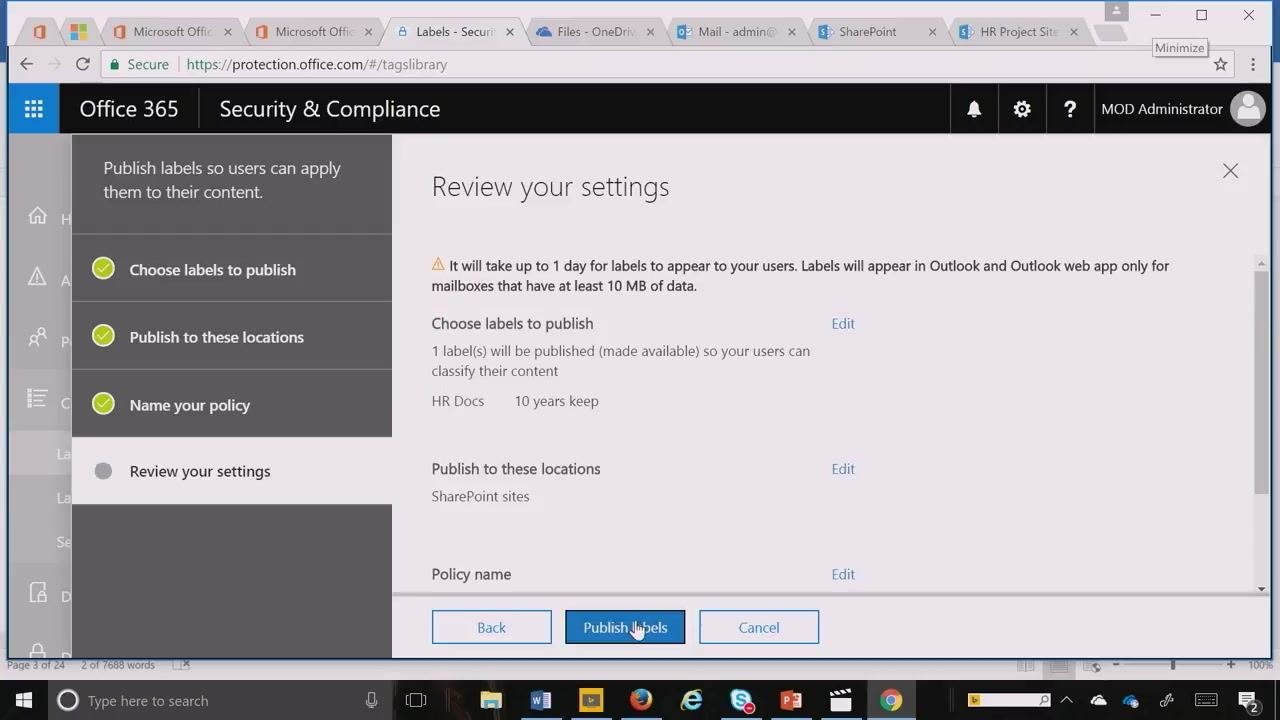Viewport: 1280px width, 720px height.
Task: Close the publish labels wizard with X
Action: coord(1230,171)
